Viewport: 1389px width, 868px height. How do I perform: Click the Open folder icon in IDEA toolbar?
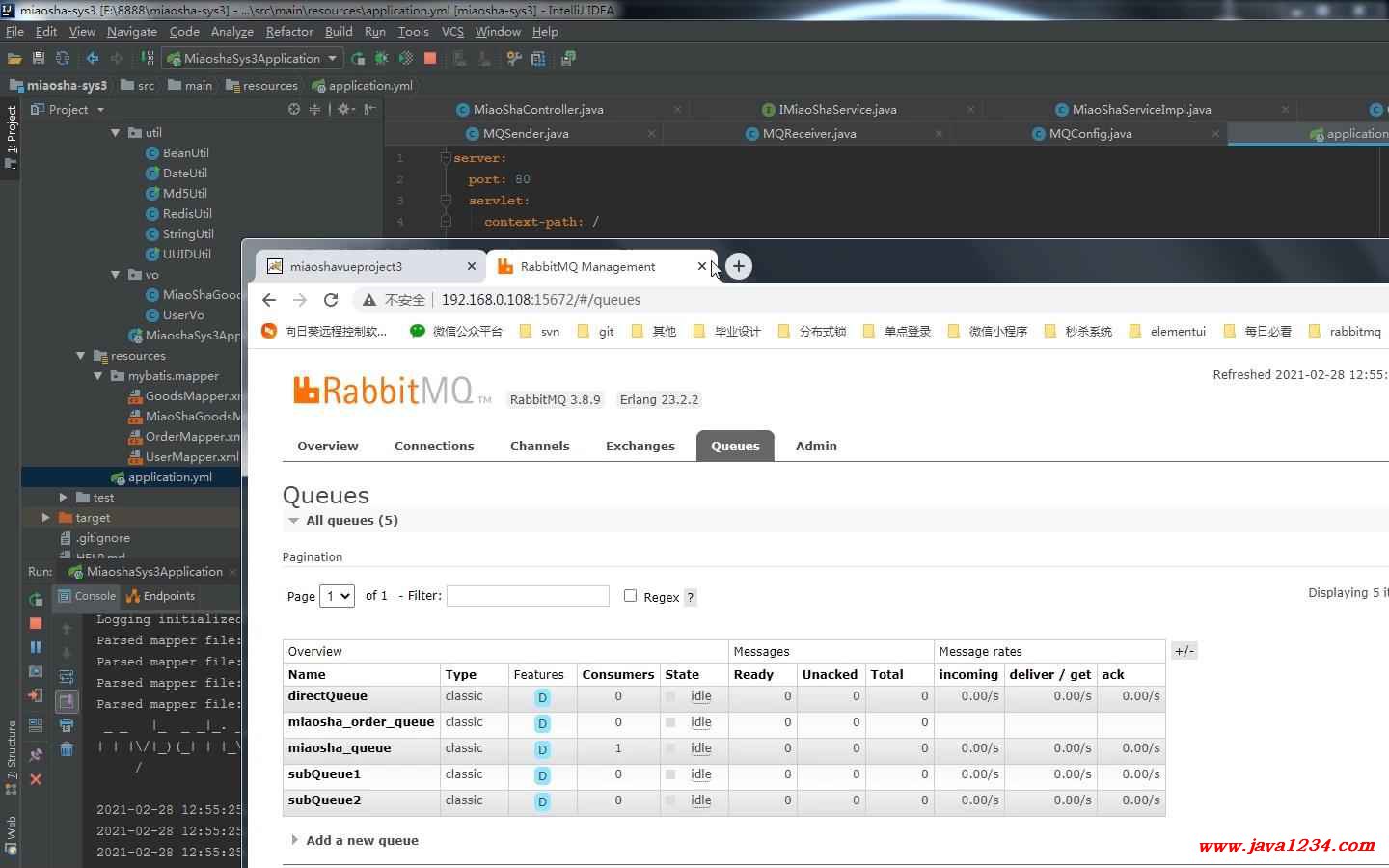click(x=14, y=59)
